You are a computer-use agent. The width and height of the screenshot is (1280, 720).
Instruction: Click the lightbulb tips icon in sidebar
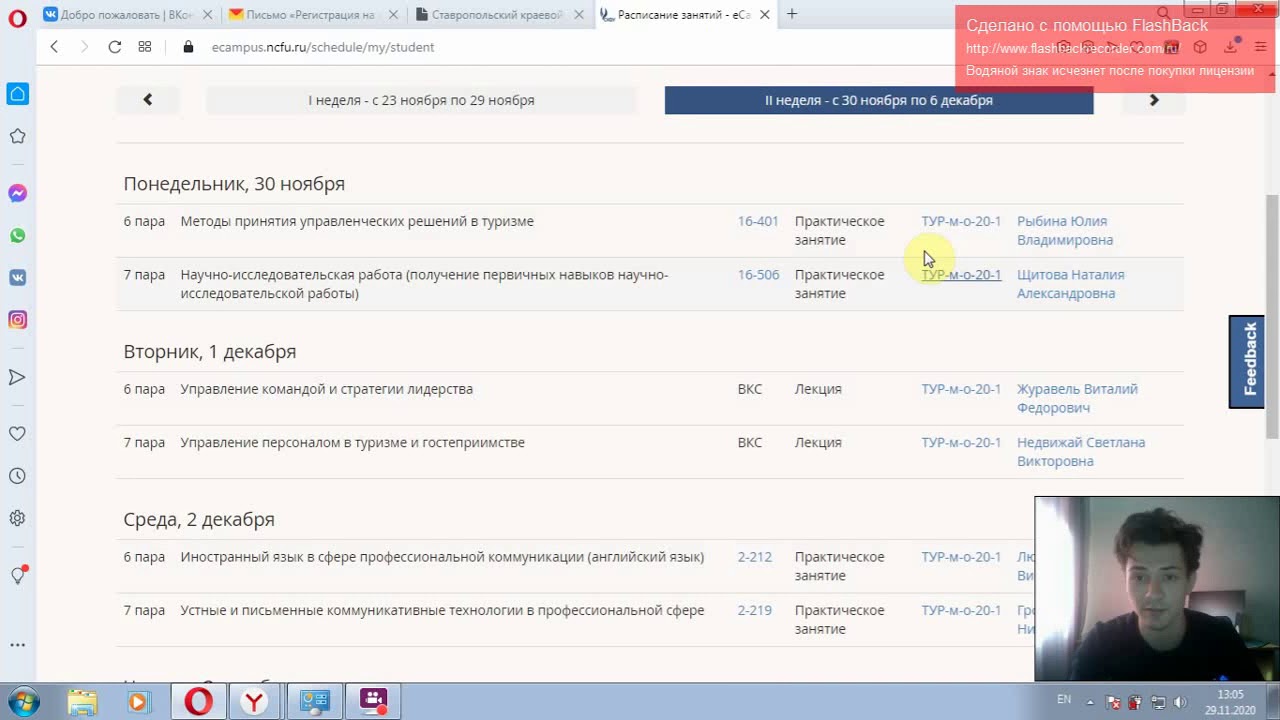point(18,575)
